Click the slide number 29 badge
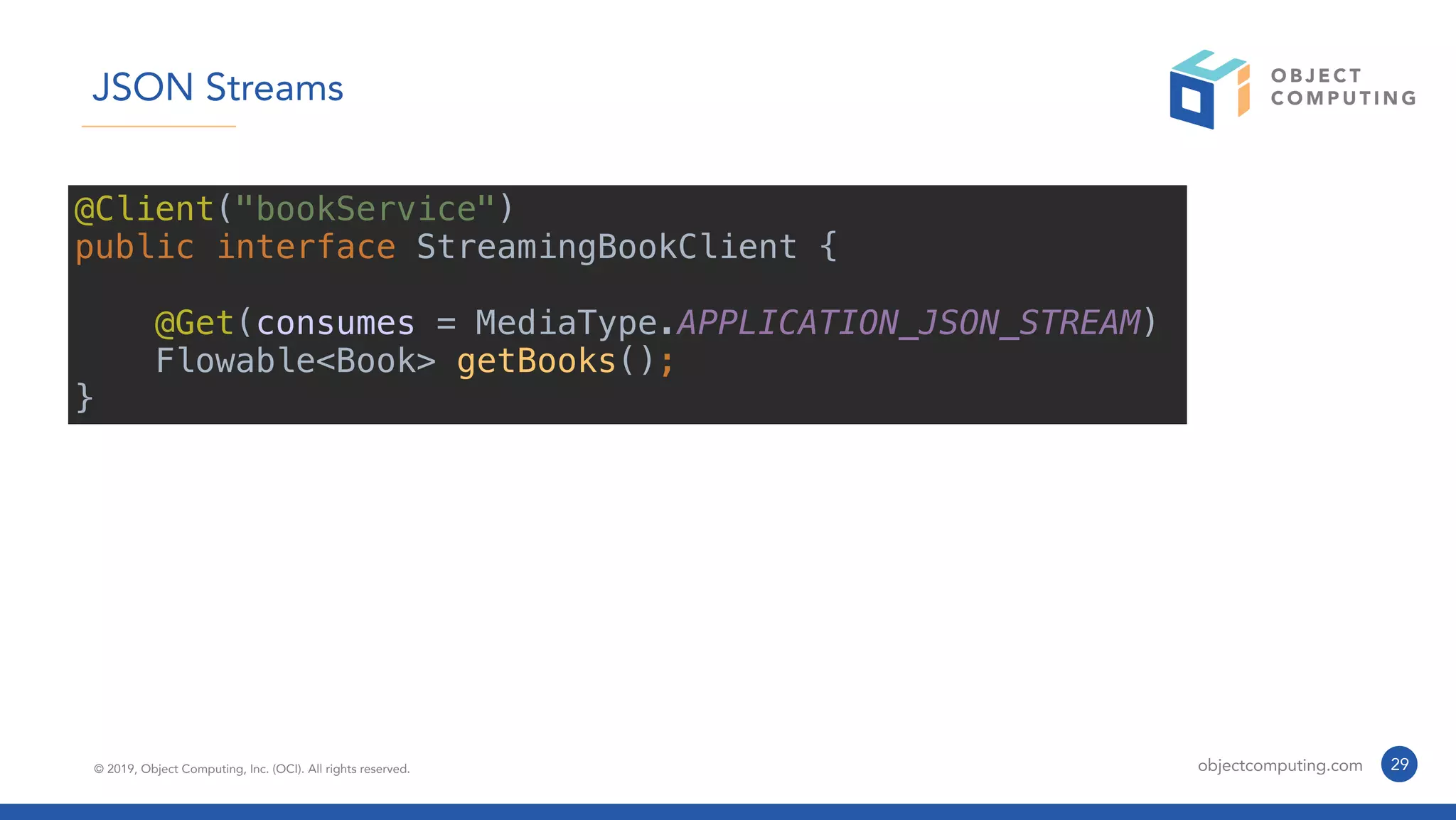This screenshot has width=1456, height=820. 1399,765
